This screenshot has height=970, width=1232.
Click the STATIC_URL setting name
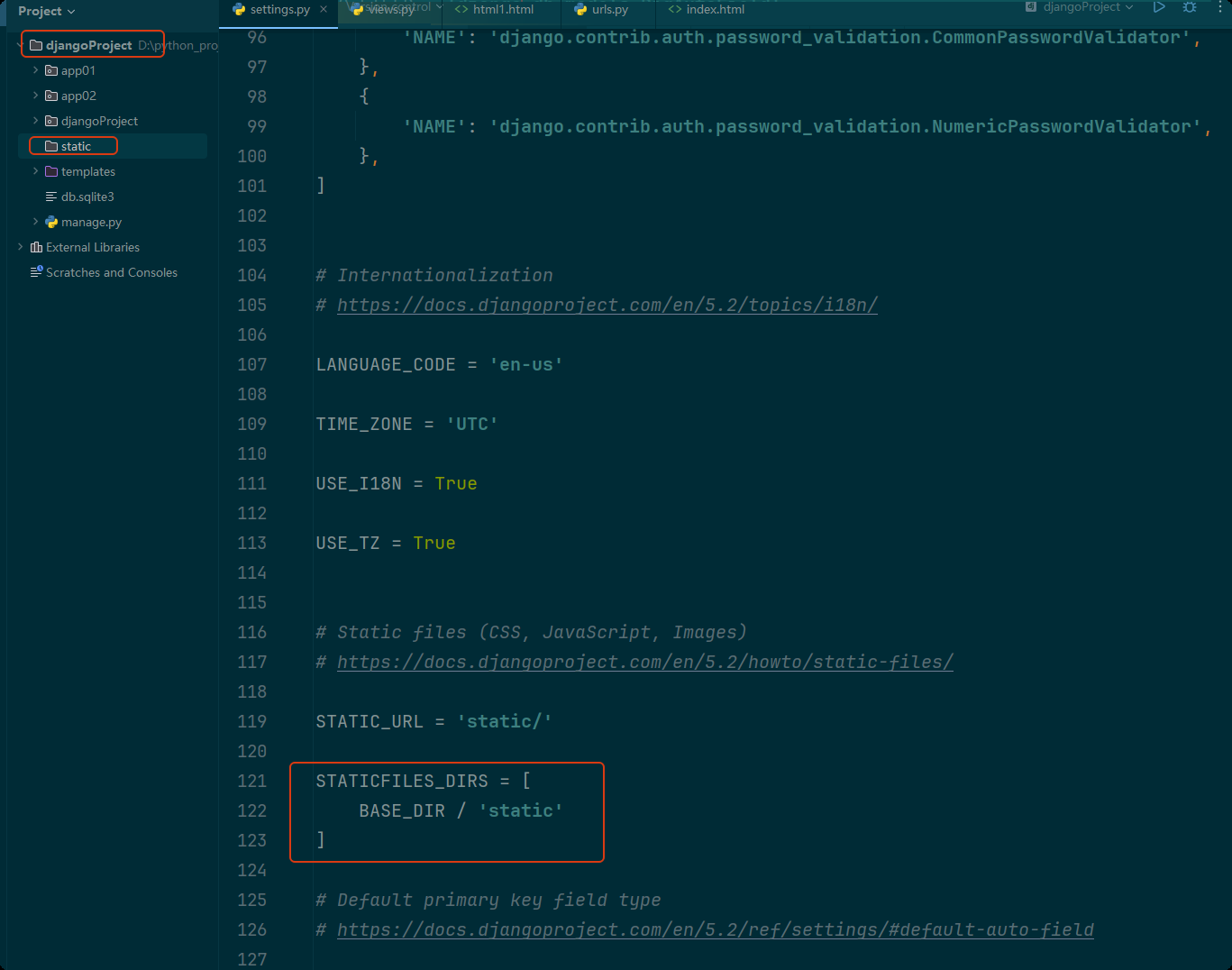[370, 721]
